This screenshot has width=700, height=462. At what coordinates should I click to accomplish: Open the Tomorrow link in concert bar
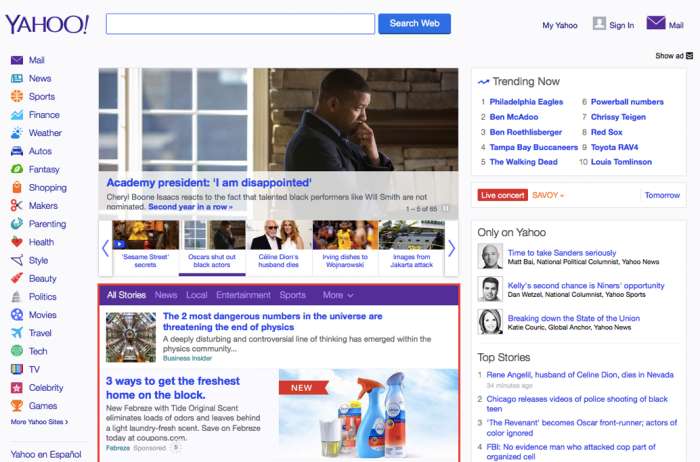click(x=662, y=195)
